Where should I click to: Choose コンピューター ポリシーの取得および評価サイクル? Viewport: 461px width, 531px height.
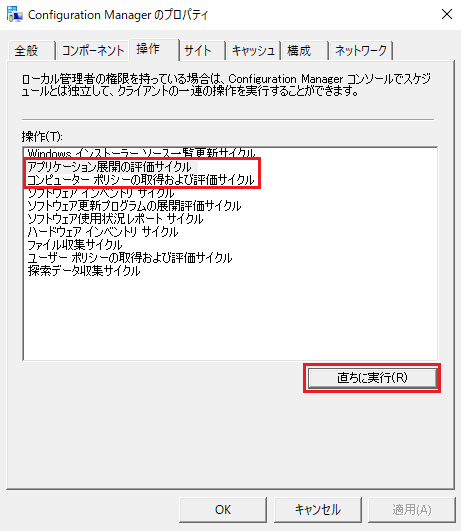[141, 180]
